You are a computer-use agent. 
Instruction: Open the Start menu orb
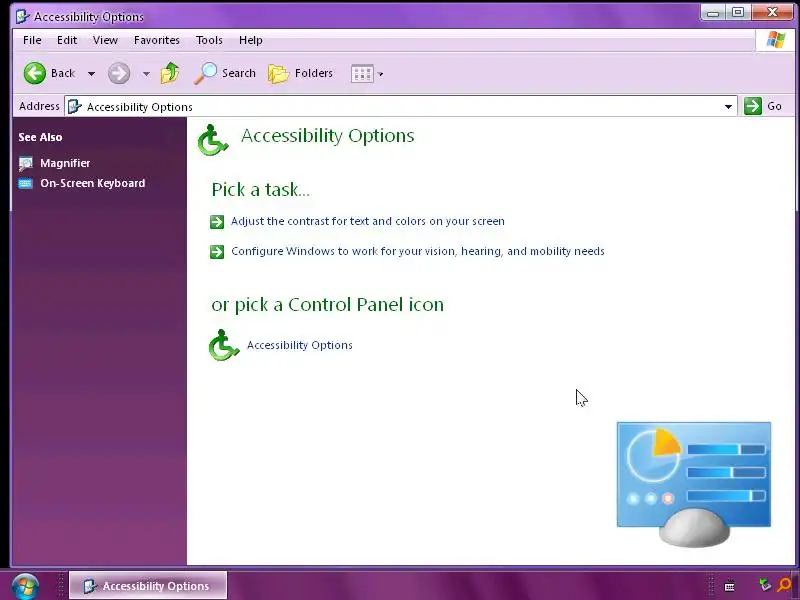click(25, 586)
